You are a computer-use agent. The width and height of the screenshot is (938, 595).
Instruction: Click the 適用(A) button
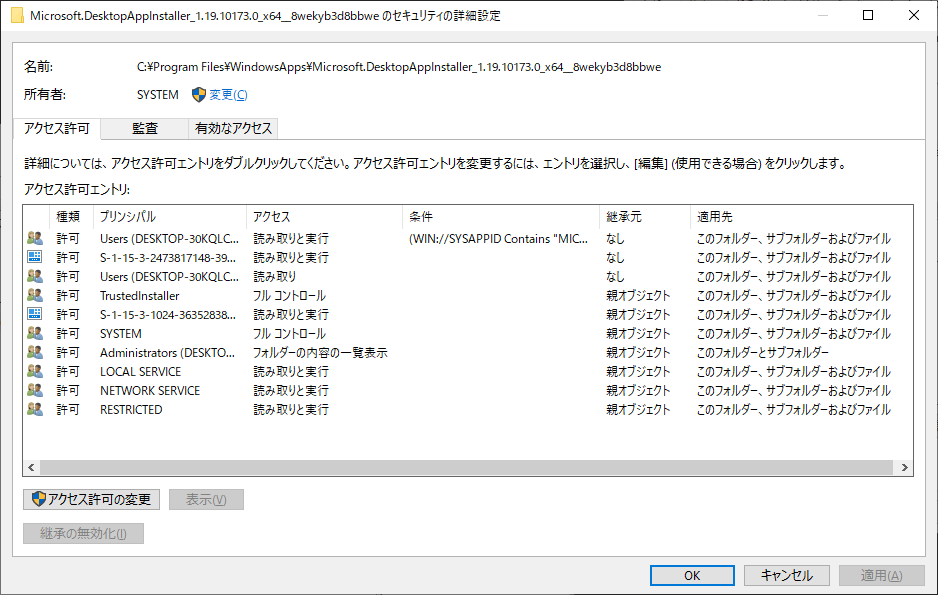coord(882,575)
